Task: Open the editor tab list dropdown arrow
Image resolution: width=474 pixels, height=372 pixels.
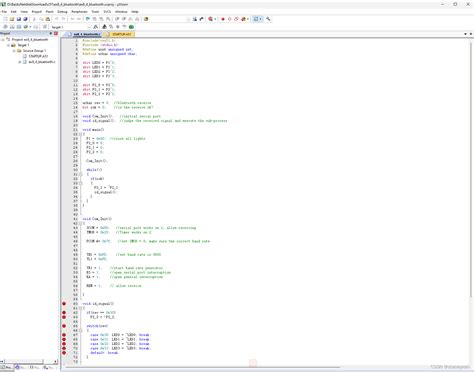Action: pyautogui.click(x=465, y=34)
